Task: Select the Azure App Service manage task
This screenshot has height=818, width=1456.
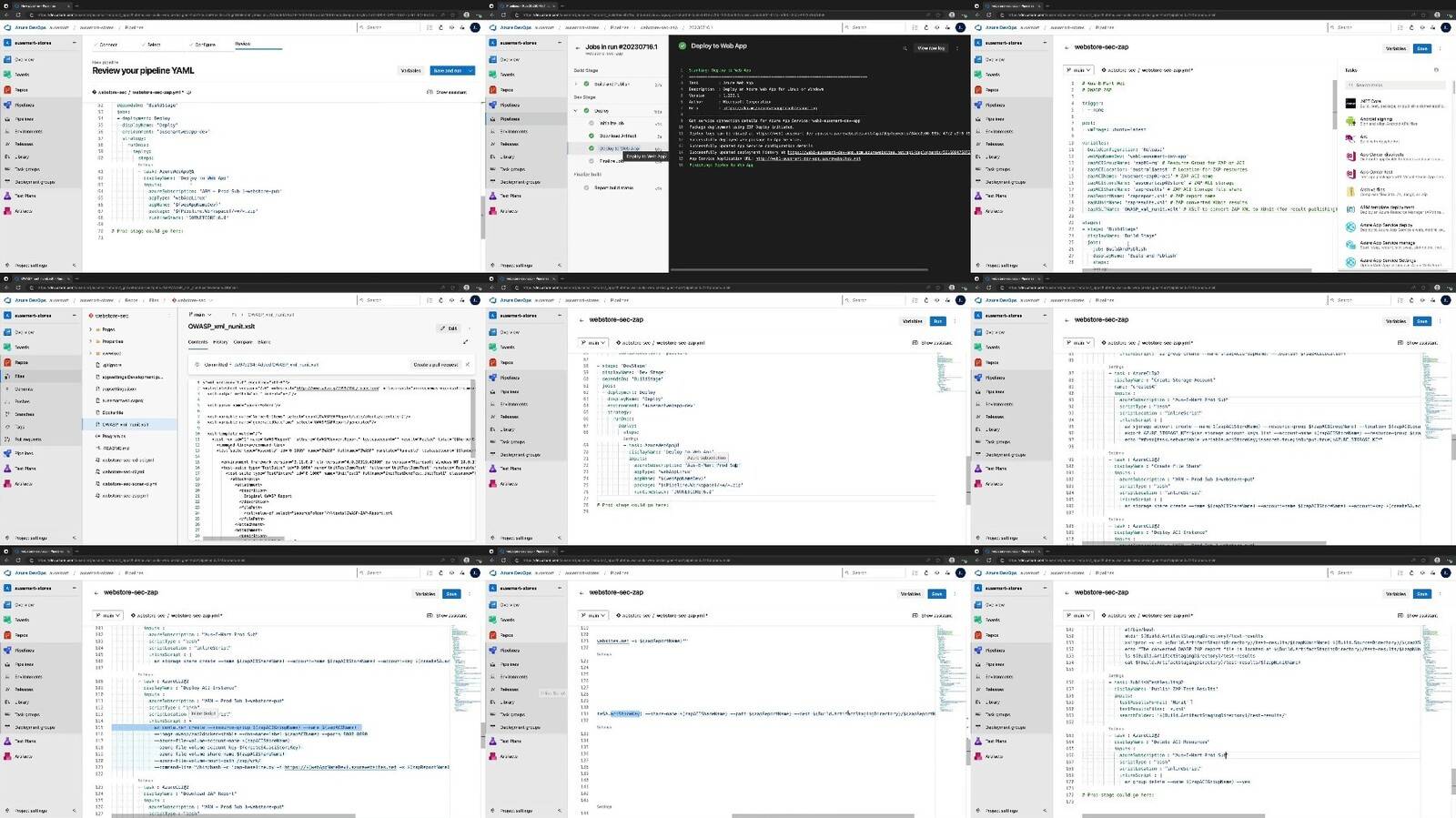Action: click(x=1395, y=245)
